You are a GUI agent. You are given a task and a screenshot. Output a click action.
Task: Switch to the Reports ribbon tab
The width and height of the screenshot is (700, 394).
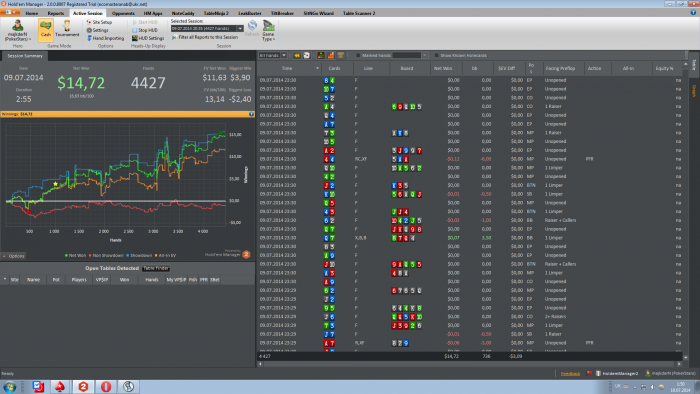(x=56, y=13)
